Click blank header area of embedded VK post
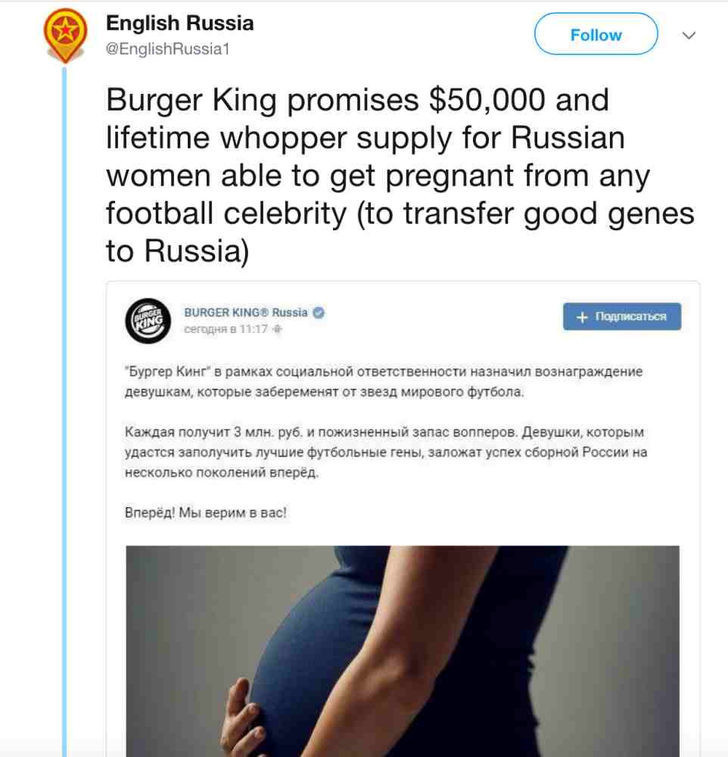This screenshot has height=757, width=728. (450, 320)
